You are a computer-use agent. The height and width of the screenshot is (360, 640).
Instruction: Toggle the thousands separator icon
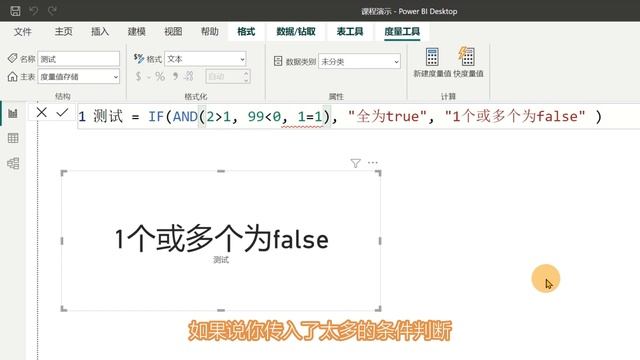[x=175, y=76]
